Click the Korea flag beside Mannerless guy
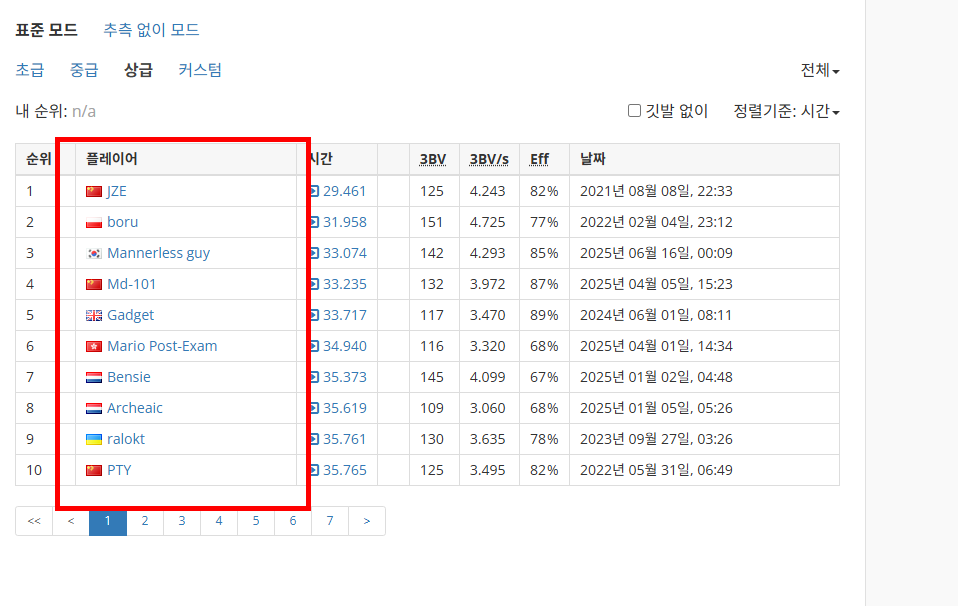958x606 pixels. click(94, 254)
